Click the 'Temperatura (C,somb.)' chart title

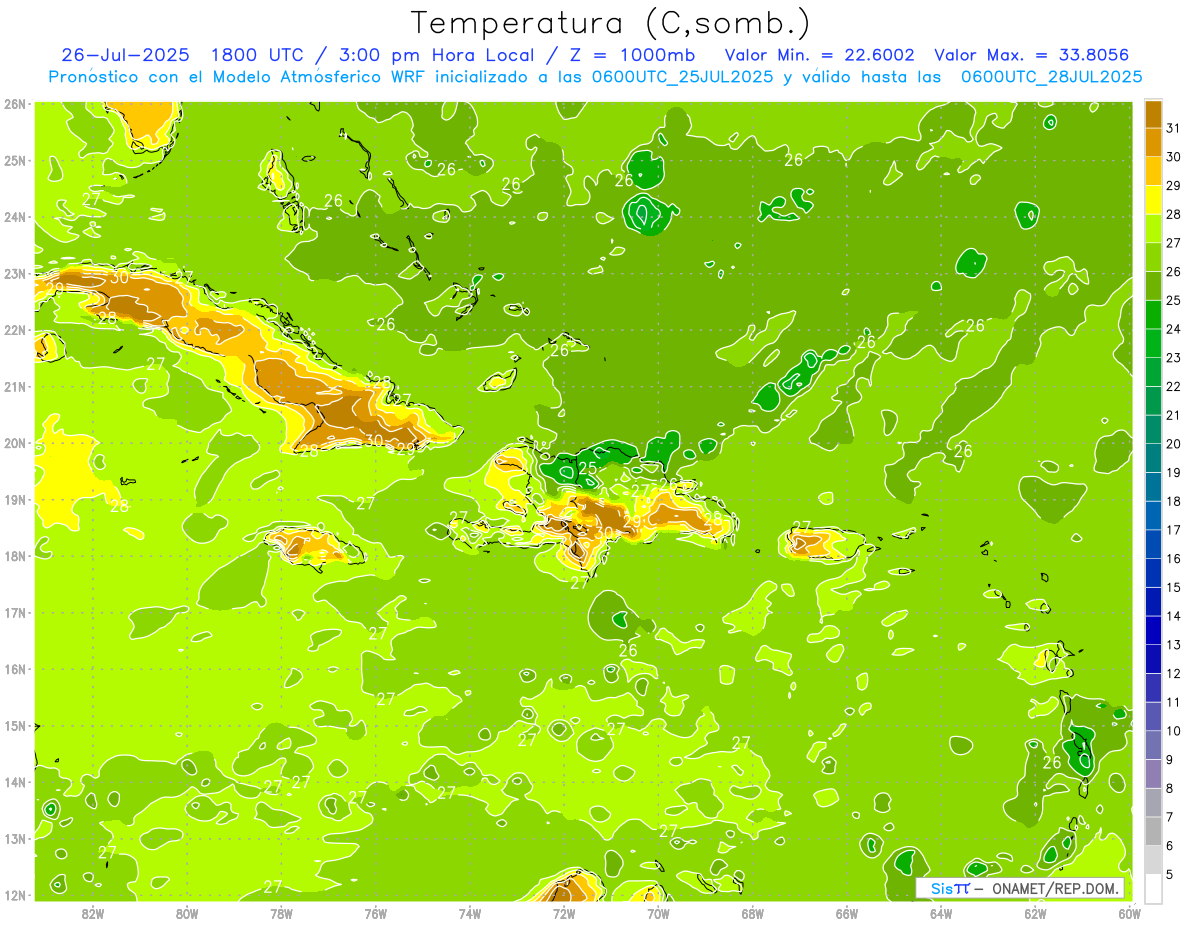pos(611,24)
